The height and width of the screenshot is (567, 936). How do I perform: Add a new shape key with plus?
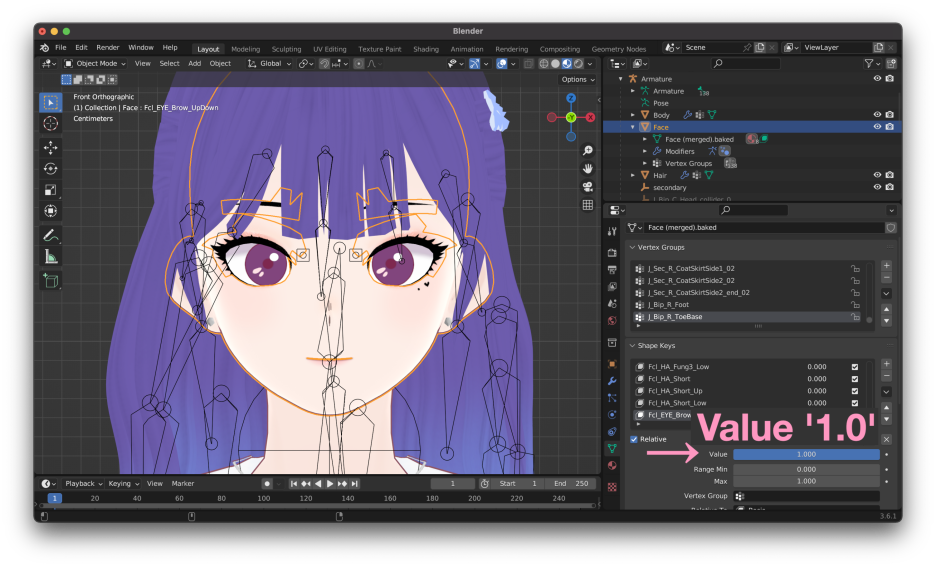coord(886,364)
